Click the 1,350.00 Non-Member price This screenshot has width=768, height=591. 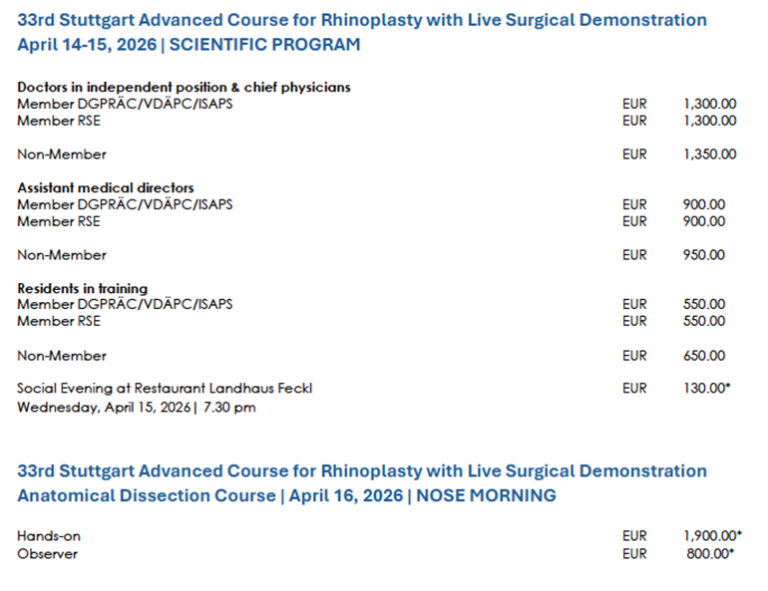tap(710, 155)
